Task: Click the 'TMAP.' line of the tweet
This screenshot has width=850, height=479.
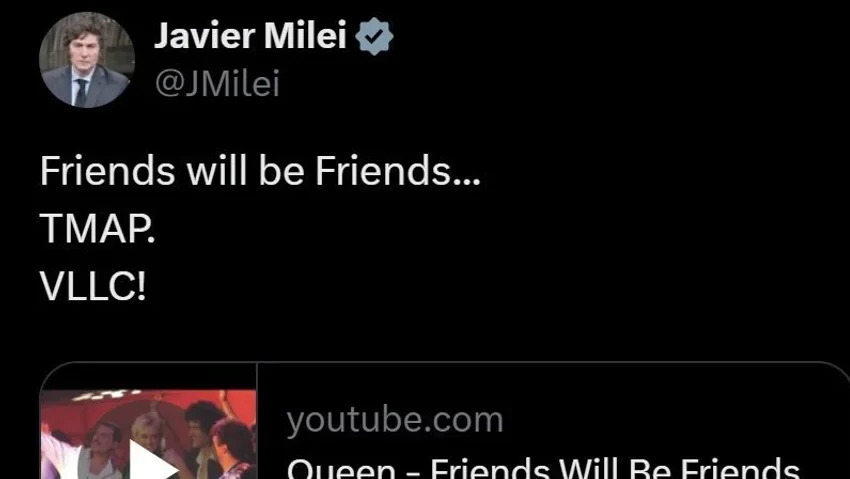Action: (x=98, y=228)
